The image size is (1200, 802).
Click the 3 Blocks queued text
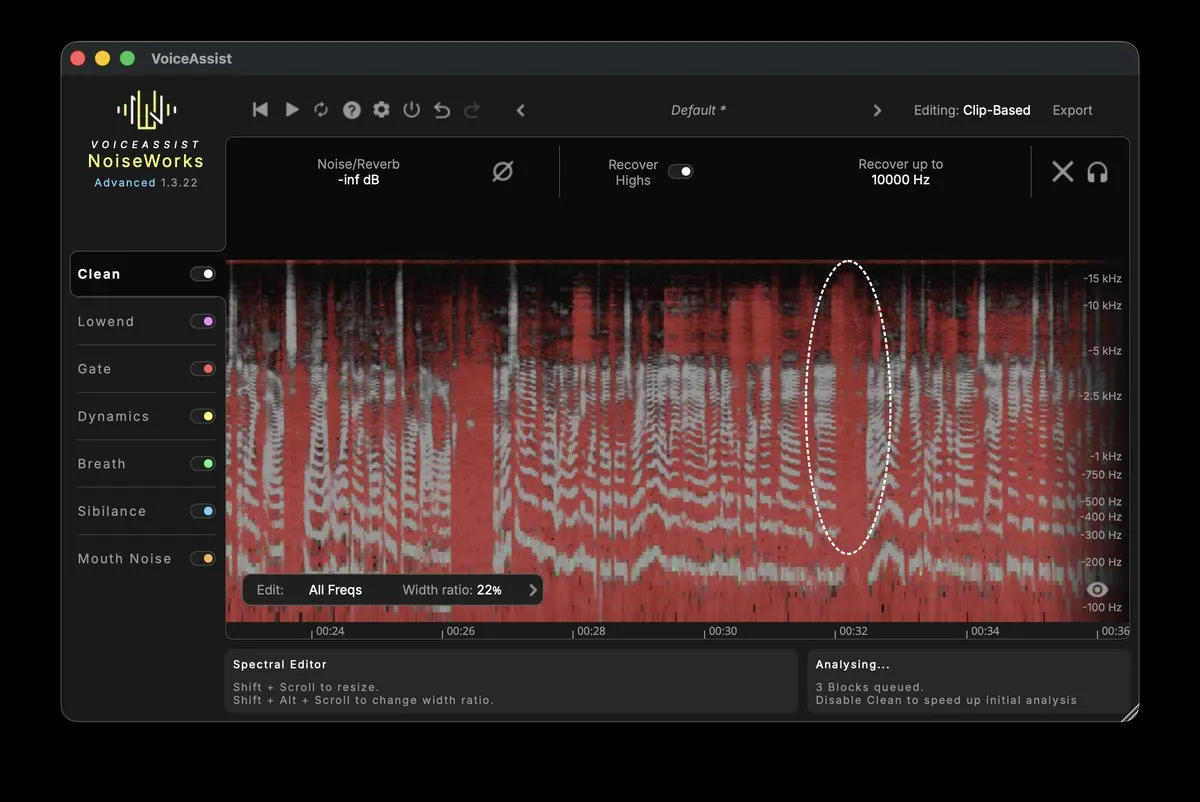point(869,687)
